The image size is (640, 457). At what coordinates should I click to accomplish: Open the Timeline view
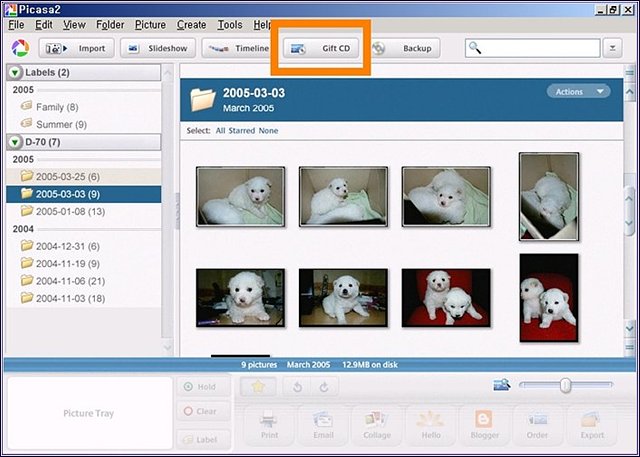tap(238, 48)
